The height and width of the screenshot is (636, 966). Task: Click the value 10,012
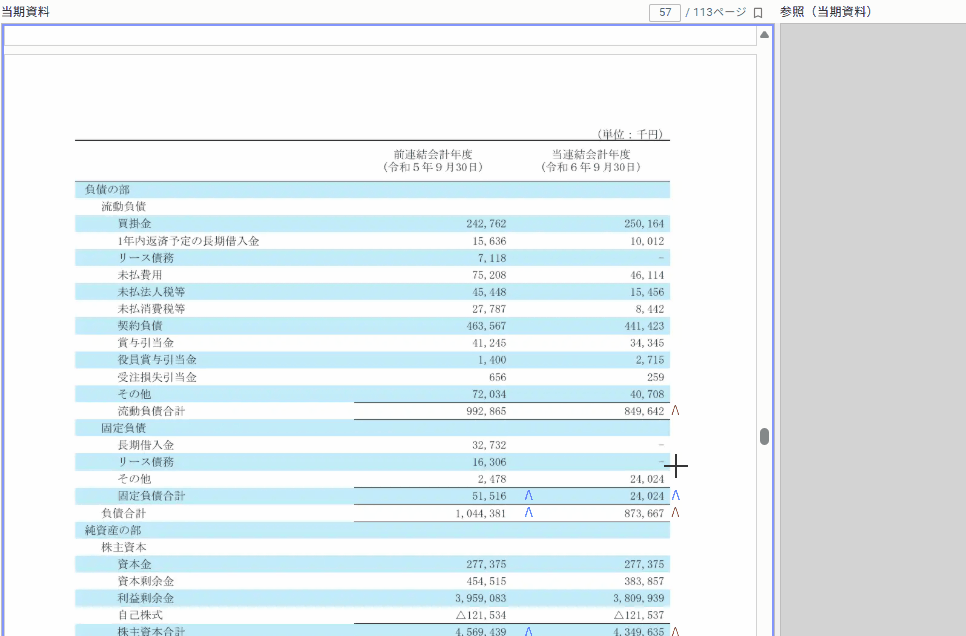point(647,241)
